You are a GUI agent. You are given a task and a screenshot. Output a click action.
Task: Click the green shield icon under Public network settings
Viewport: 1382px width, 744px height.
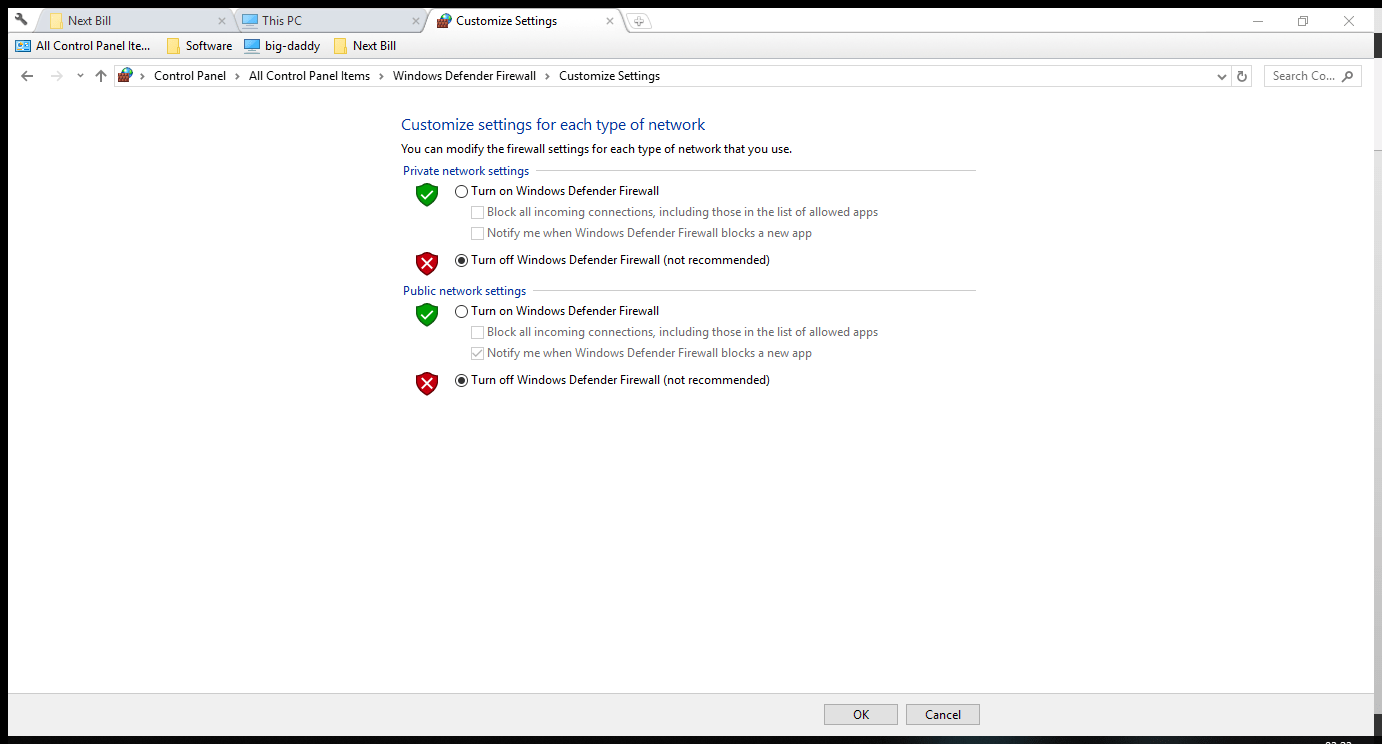pyautogui.click(x=426, y=314)
